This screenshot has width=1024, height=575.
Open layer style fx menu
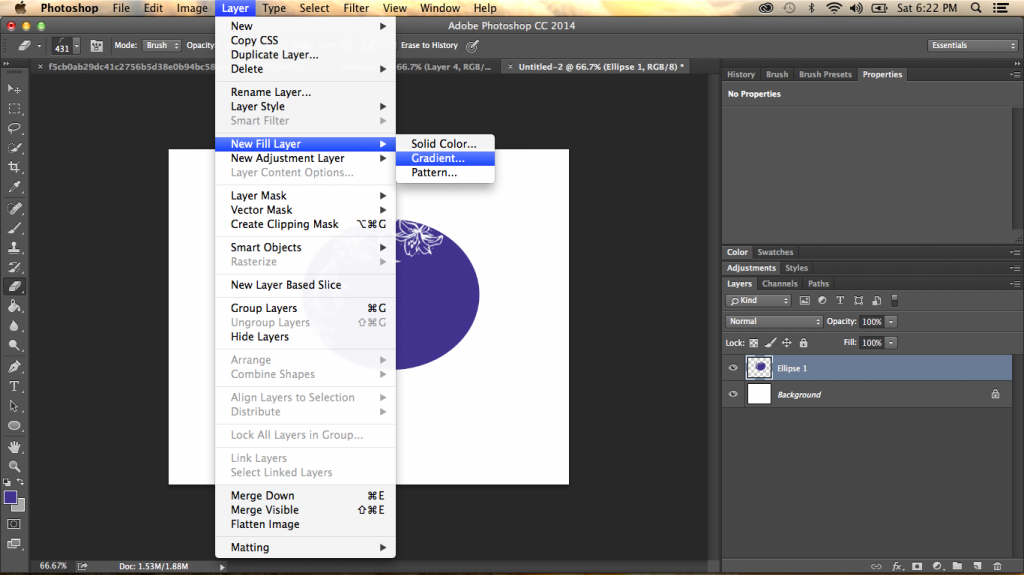point(897,566)
